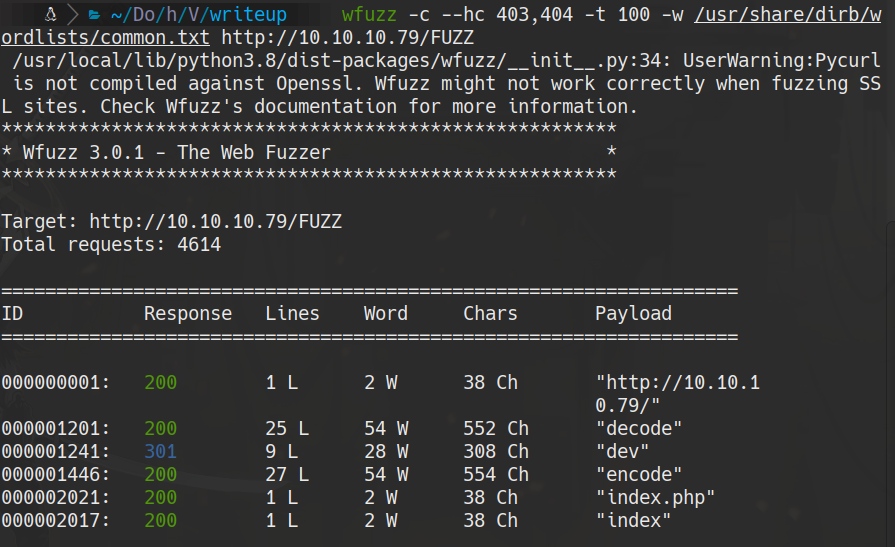Image resolution: width=895 pixels, height=547 pixels.
Task: Click the '554 Ch' value
Action: click(x=496, y=474)
